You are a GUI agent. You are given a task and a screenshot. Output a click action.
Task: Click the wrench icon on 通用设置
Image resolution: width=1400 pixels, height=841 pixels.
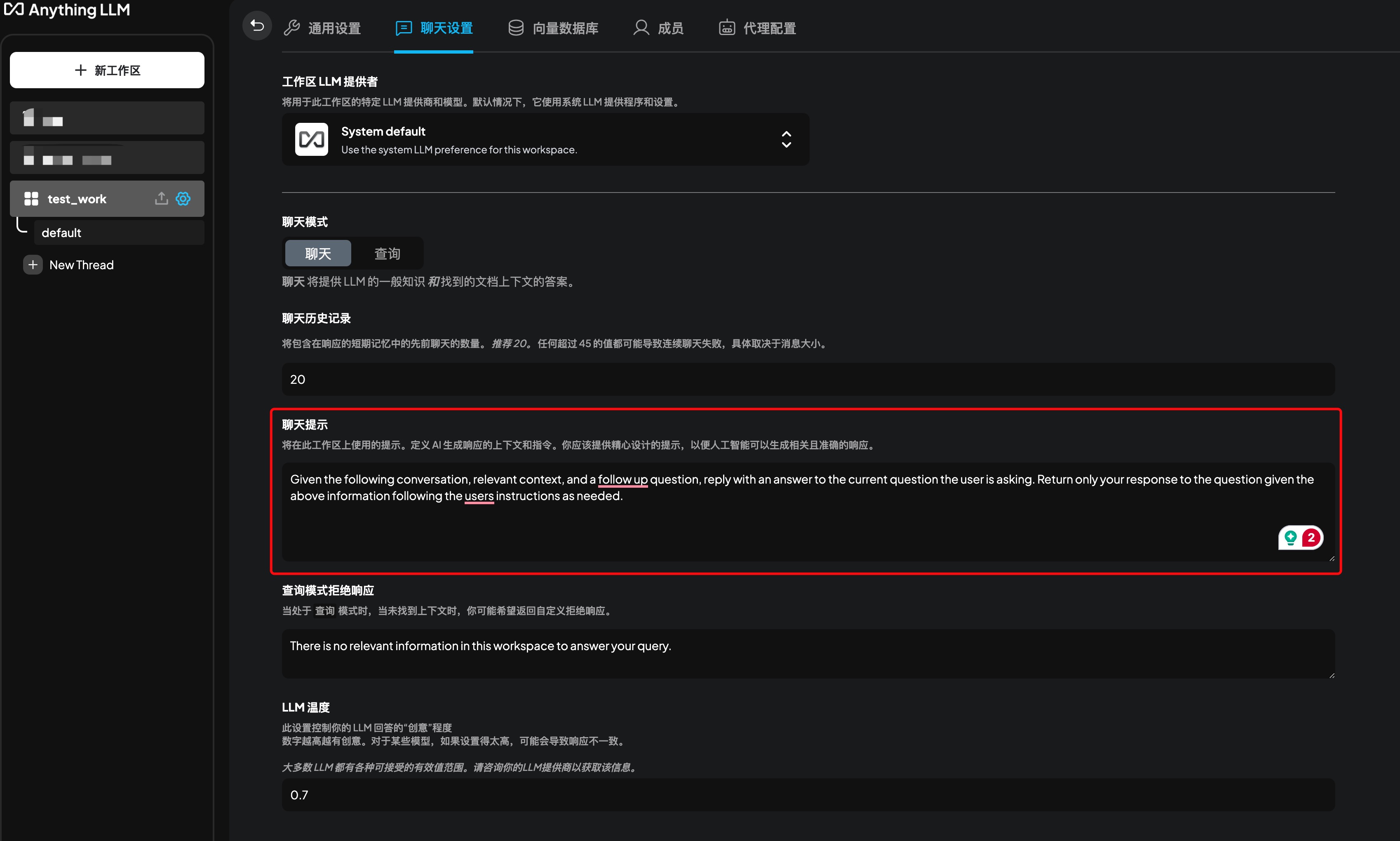tap(292, 27)
